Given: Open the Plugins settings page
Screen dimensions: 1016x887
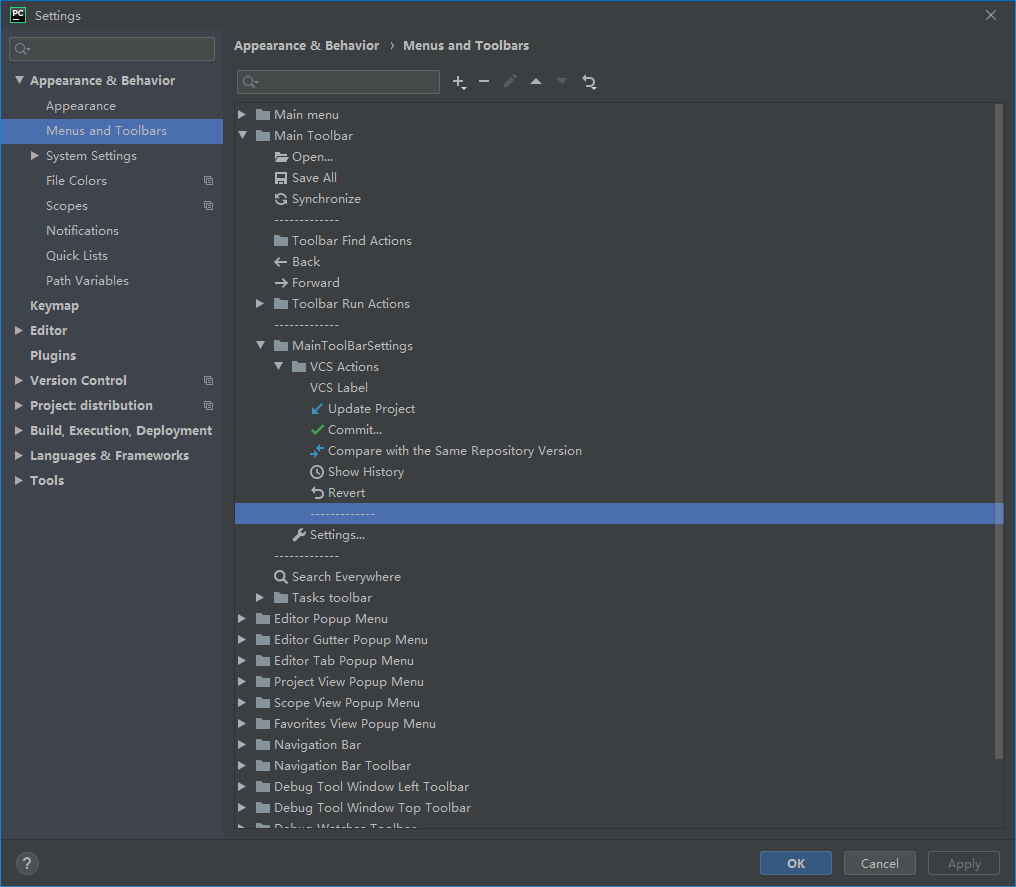Looking at the screenshot, I should click(x=52, y=356).
